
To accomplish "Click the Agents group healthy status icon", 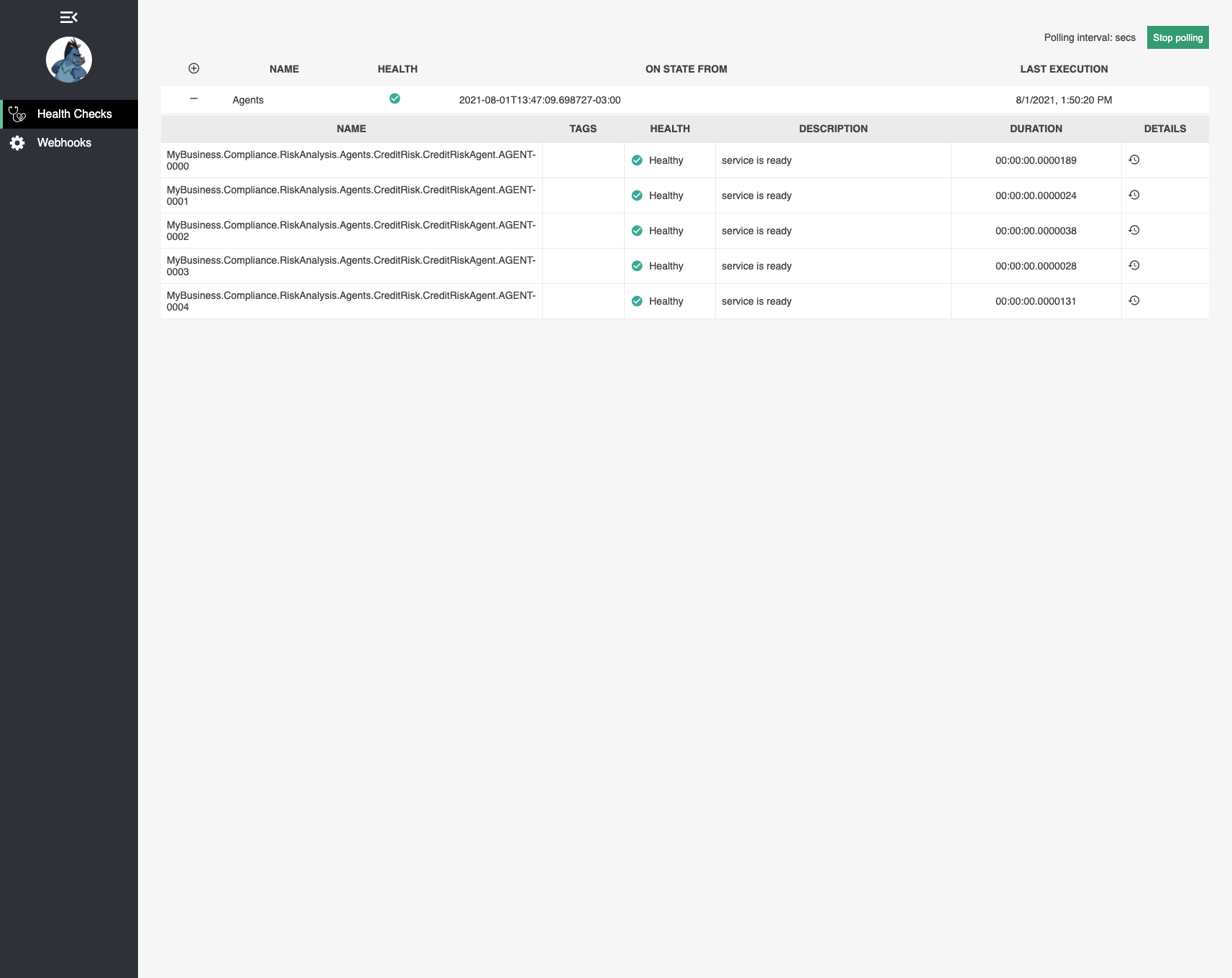I will coord(395,98).
